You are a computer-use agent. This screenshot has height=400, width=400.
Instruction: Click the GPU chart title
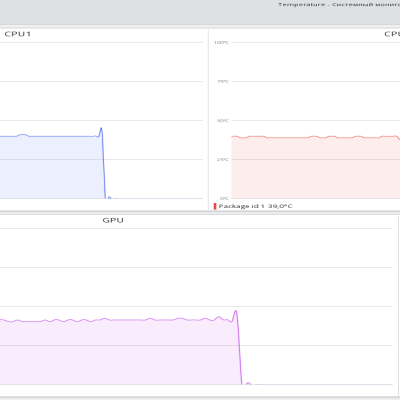pyautogui.click(x=113, y=220)
